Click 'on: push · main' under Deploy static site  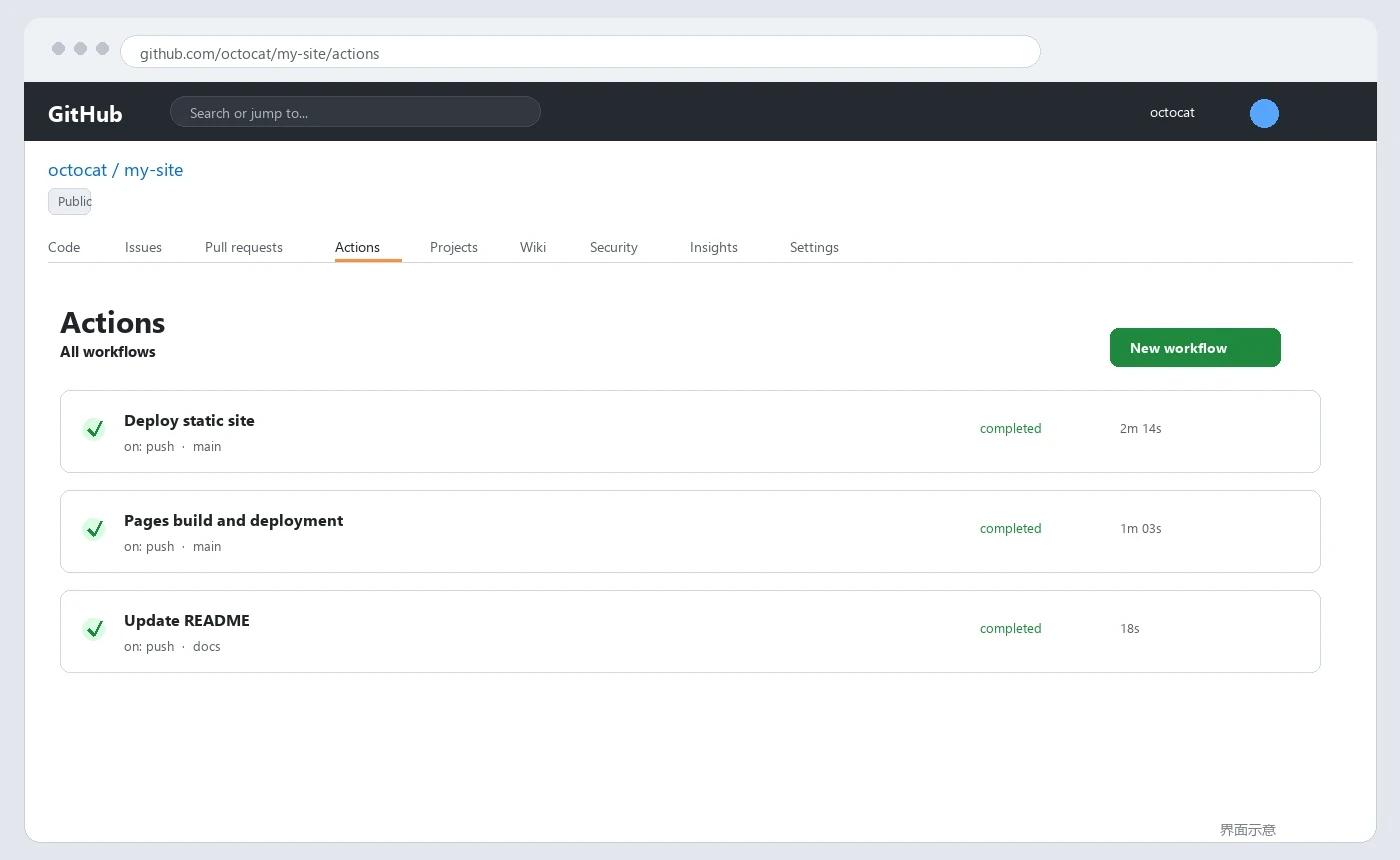pos(173,447)
